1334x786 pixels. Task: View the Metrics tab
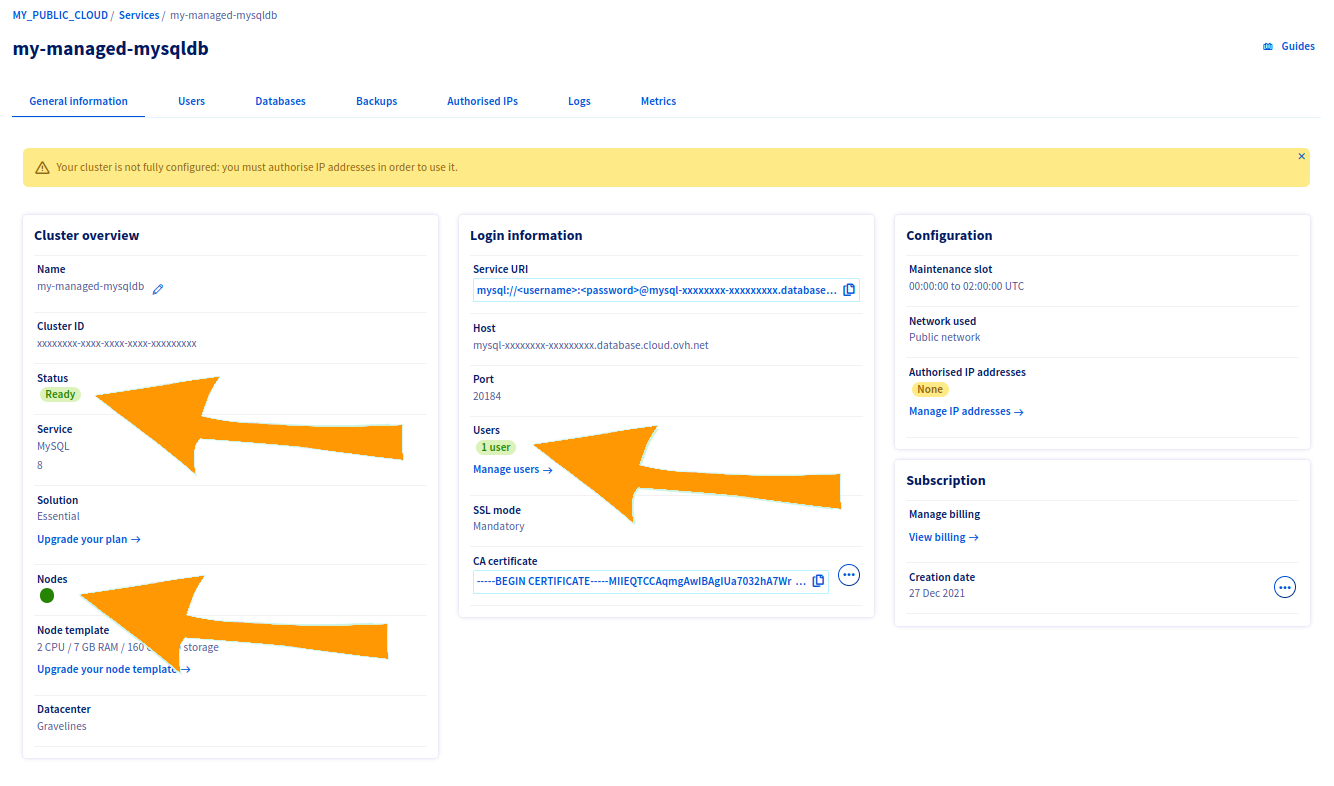point(658,101)
